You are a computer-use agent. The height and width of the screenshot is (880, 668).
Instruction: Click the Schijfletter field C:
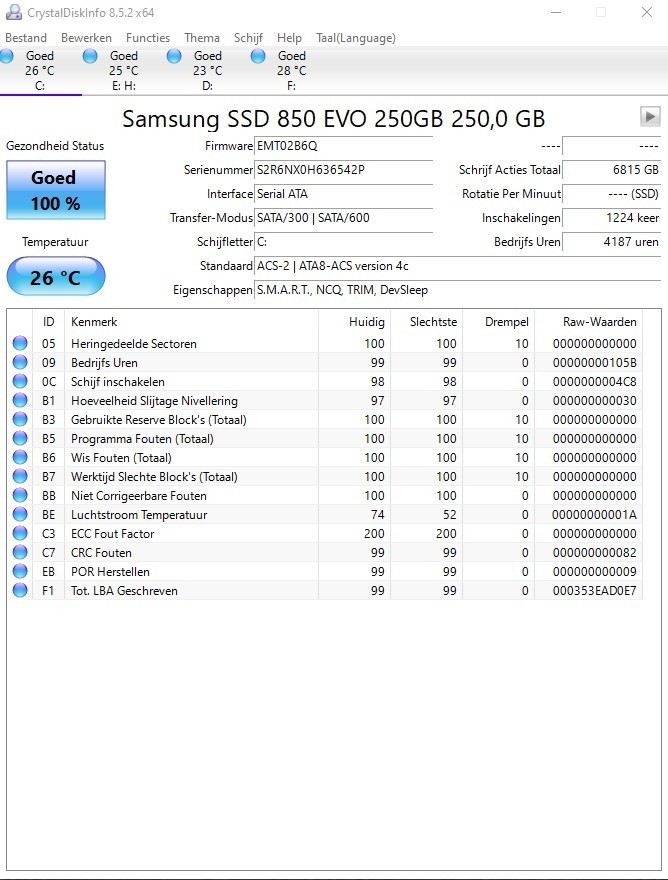pyautogui.click(x=343, y=242)
